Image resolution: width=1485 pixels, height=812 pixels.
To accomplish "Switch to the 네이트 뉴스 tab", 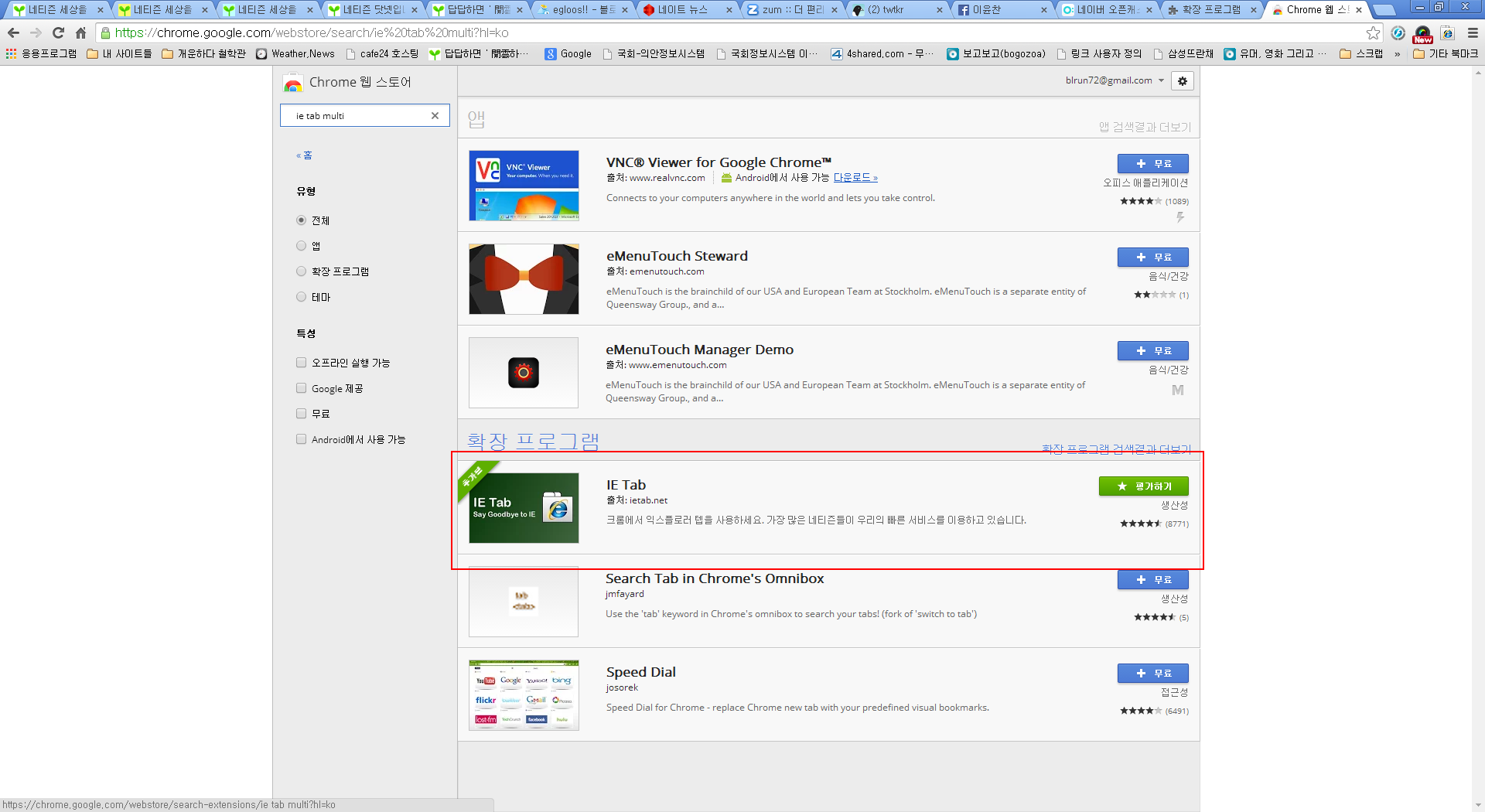I will point(683,10).
